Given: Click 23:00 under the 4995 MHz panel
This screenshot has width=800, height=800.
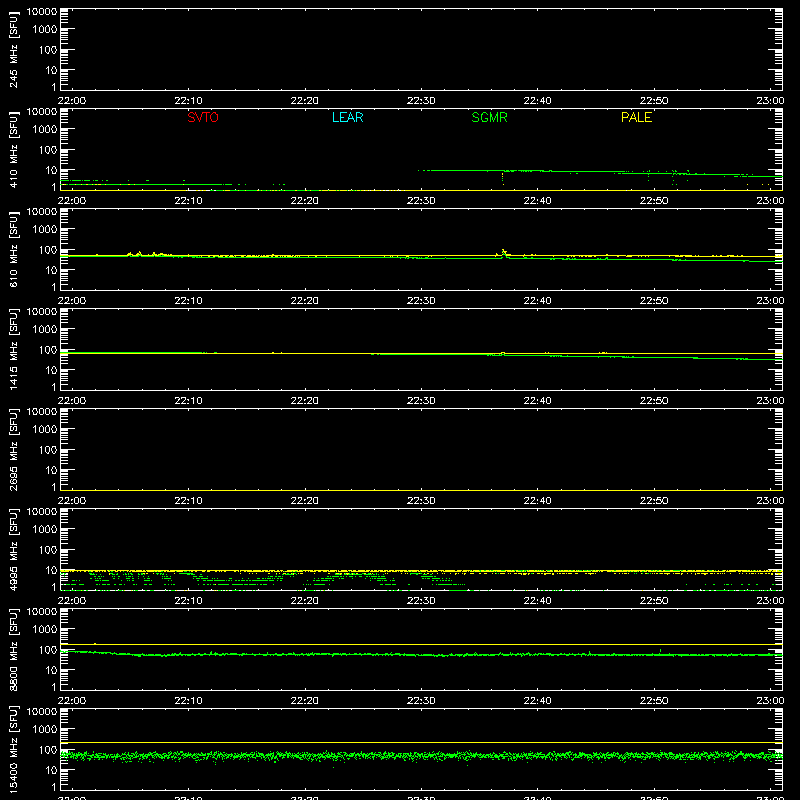Looking at the screenshot, I should tap(770, 601).
